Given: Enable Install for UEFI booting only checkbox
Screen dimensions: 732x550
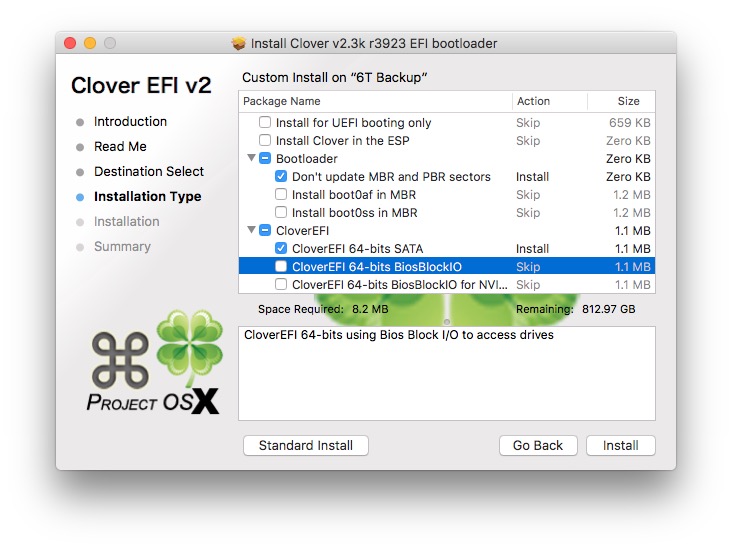Looking at the screenshot, I should (265, 122).
